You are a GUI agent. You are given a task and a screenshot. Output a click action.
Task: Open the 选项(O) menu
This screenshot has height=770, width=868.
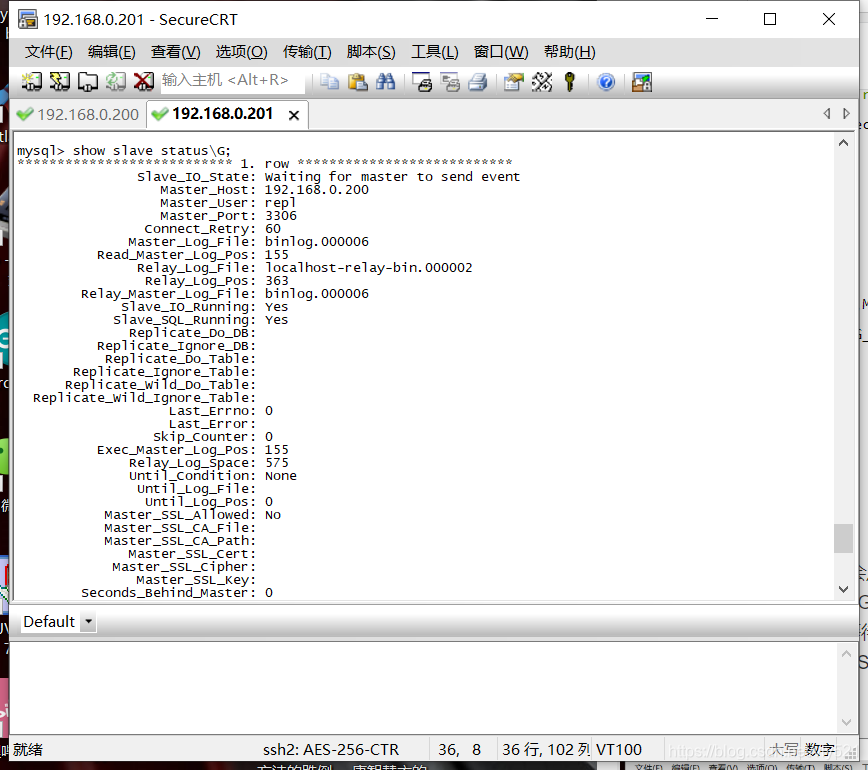241,52
